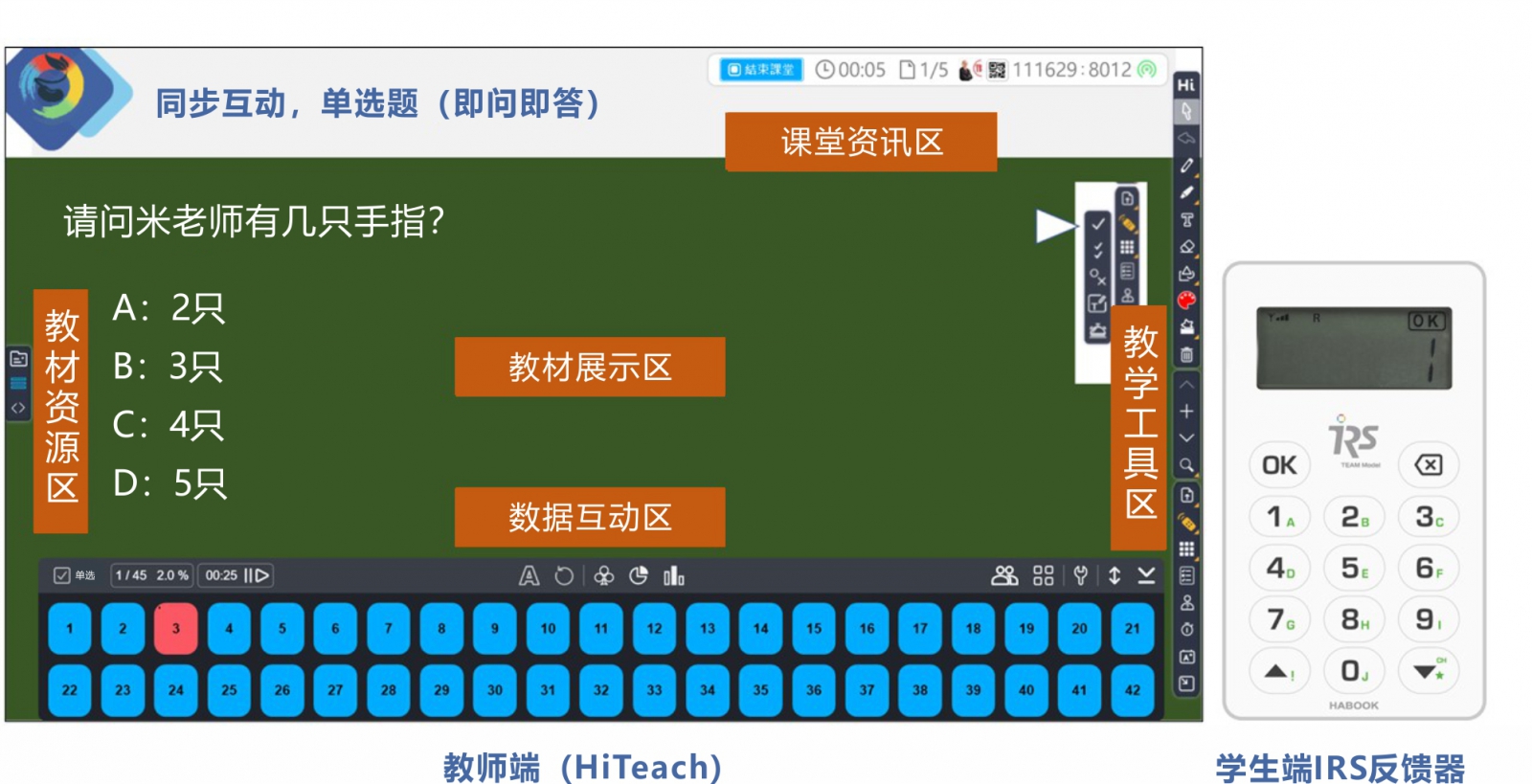Open the classroom QR code icon

point(997,70)
